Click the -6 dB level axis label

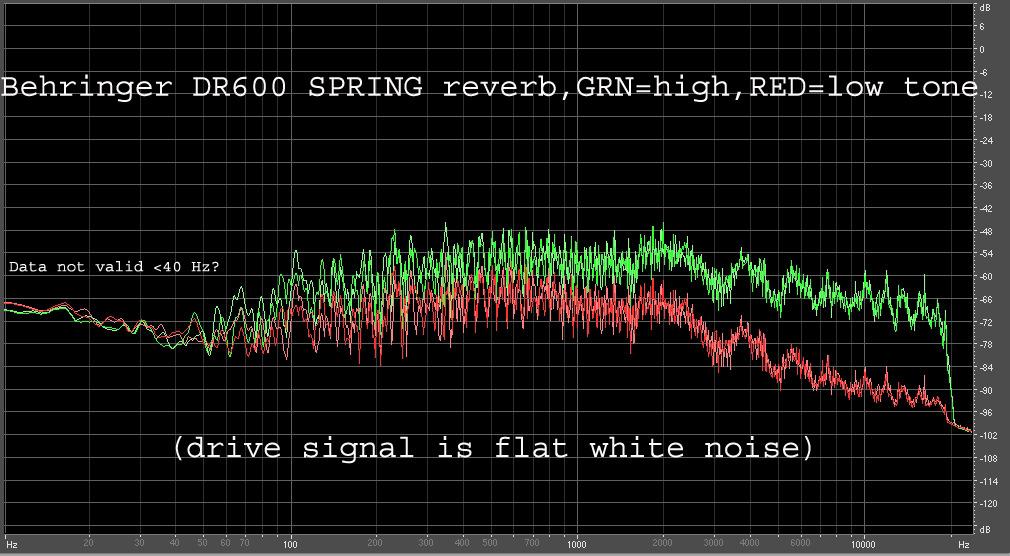pos(984,72)
